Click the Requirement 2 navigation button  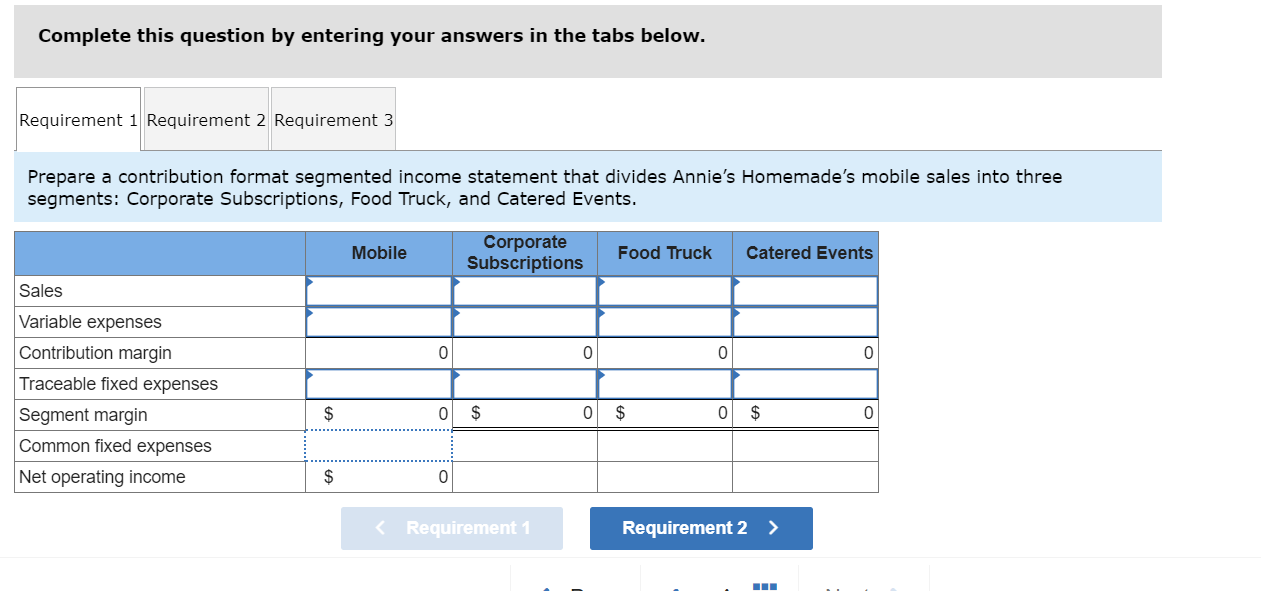[x=700, y=528]
